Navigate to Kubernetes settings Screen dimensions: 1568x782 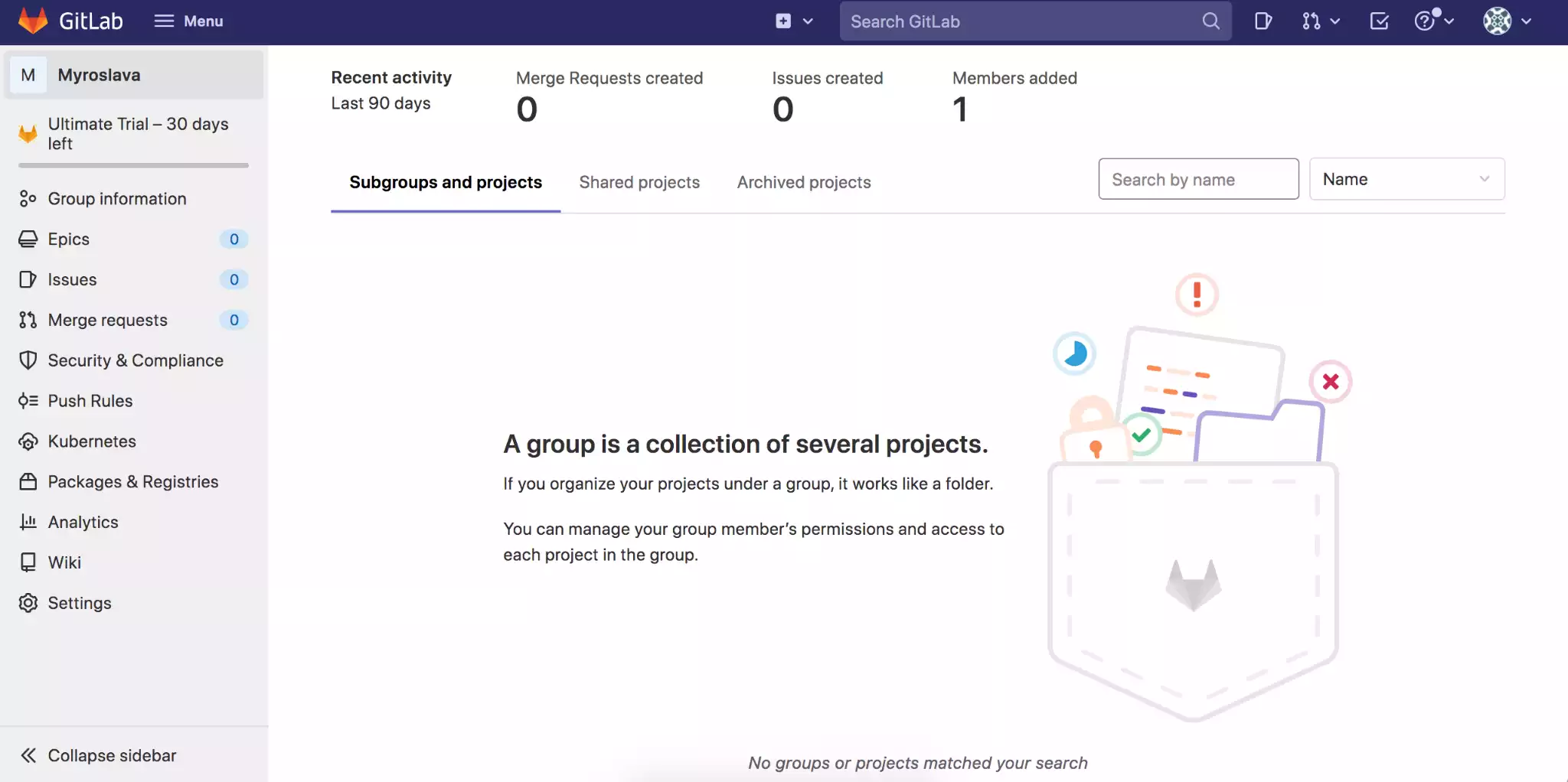[91, 441]
